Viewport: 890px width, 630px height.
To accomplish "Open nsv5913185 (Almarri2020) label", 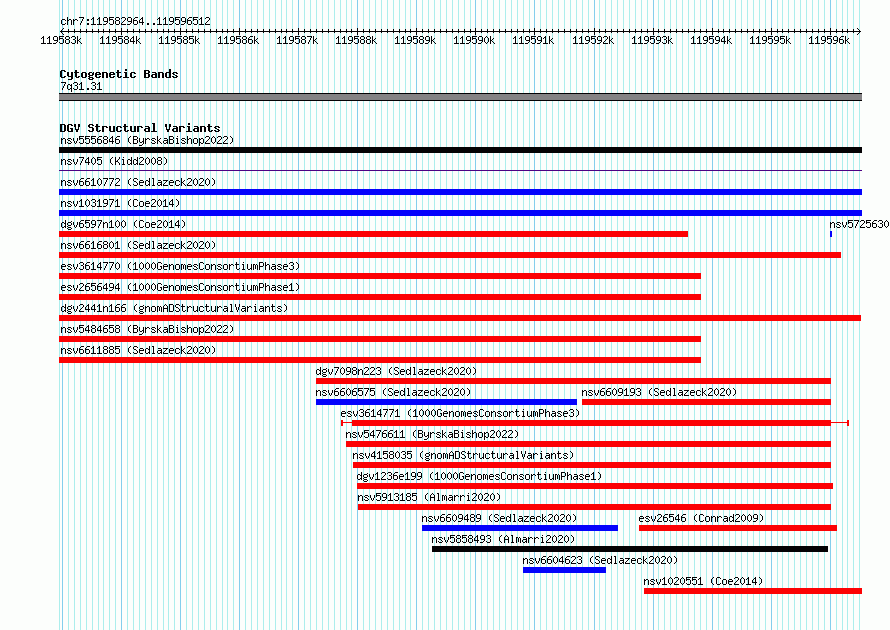I will 429,497.
